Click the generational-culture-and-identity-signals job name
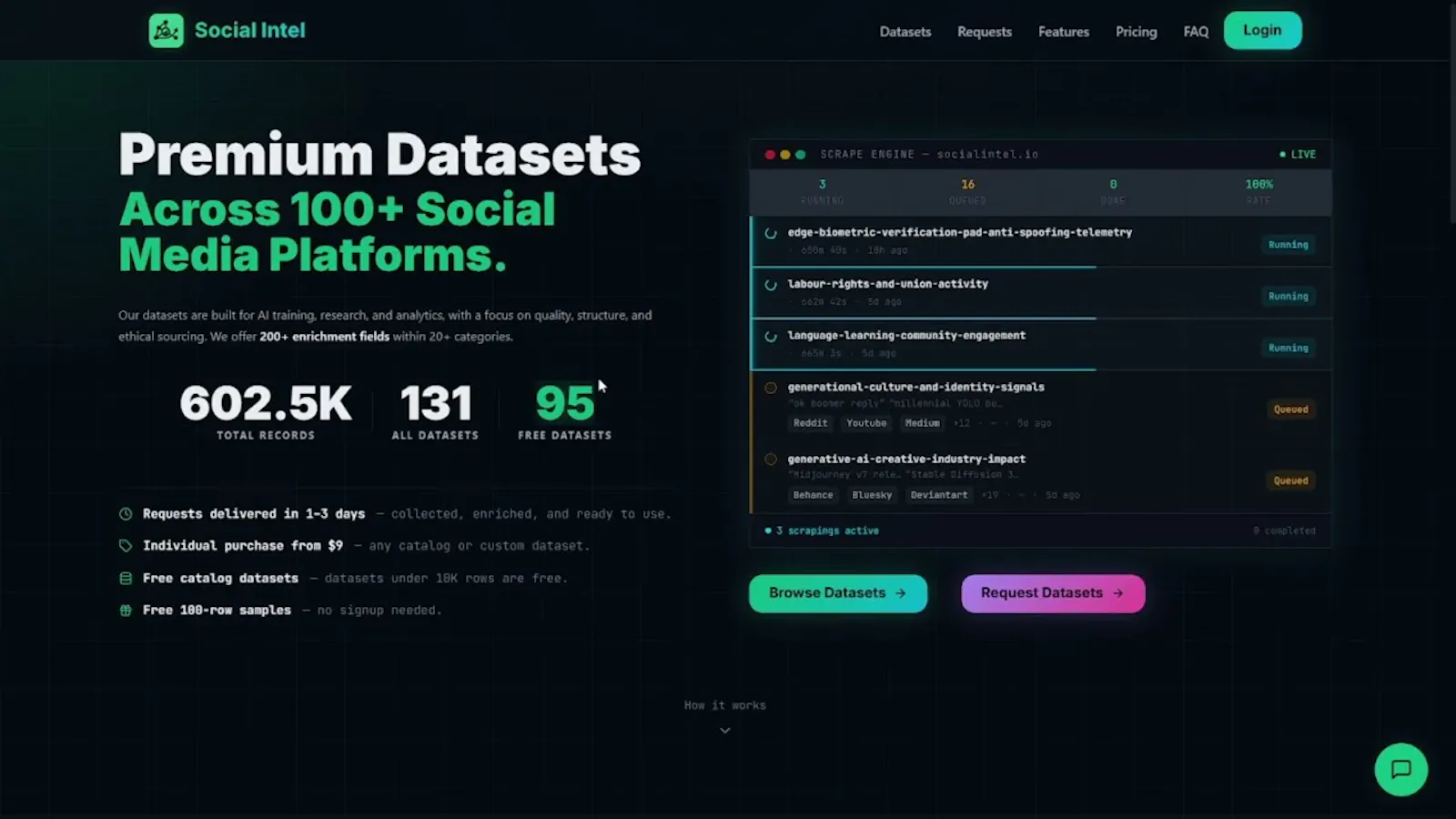Screen dimensions: 1456x819 coord(916,388)
